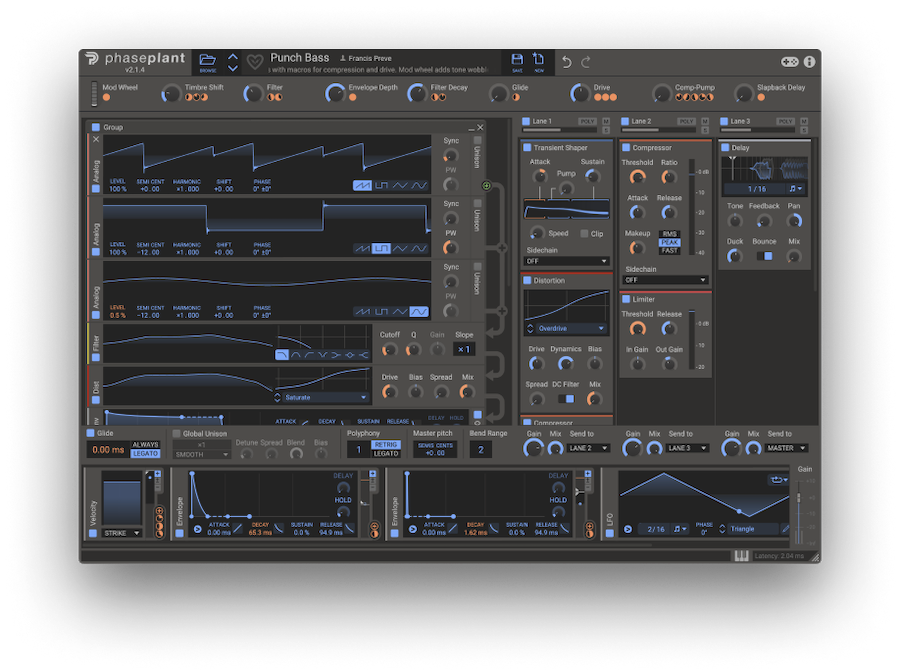Open the STRIKE velocity mode dropdown

122,533
